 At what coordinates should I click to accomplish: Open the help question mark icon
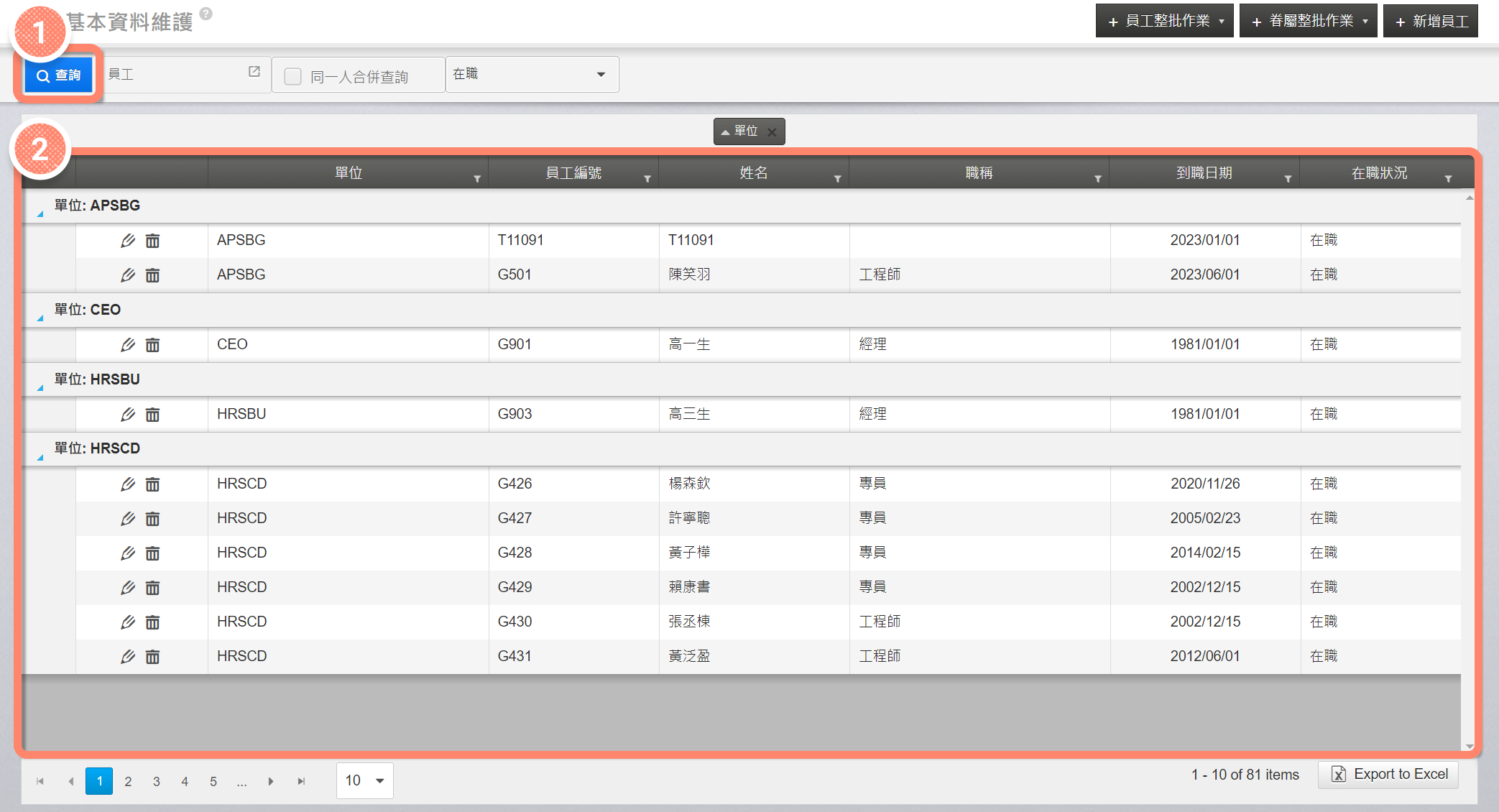pyautogui.click(x=206, y=14)
